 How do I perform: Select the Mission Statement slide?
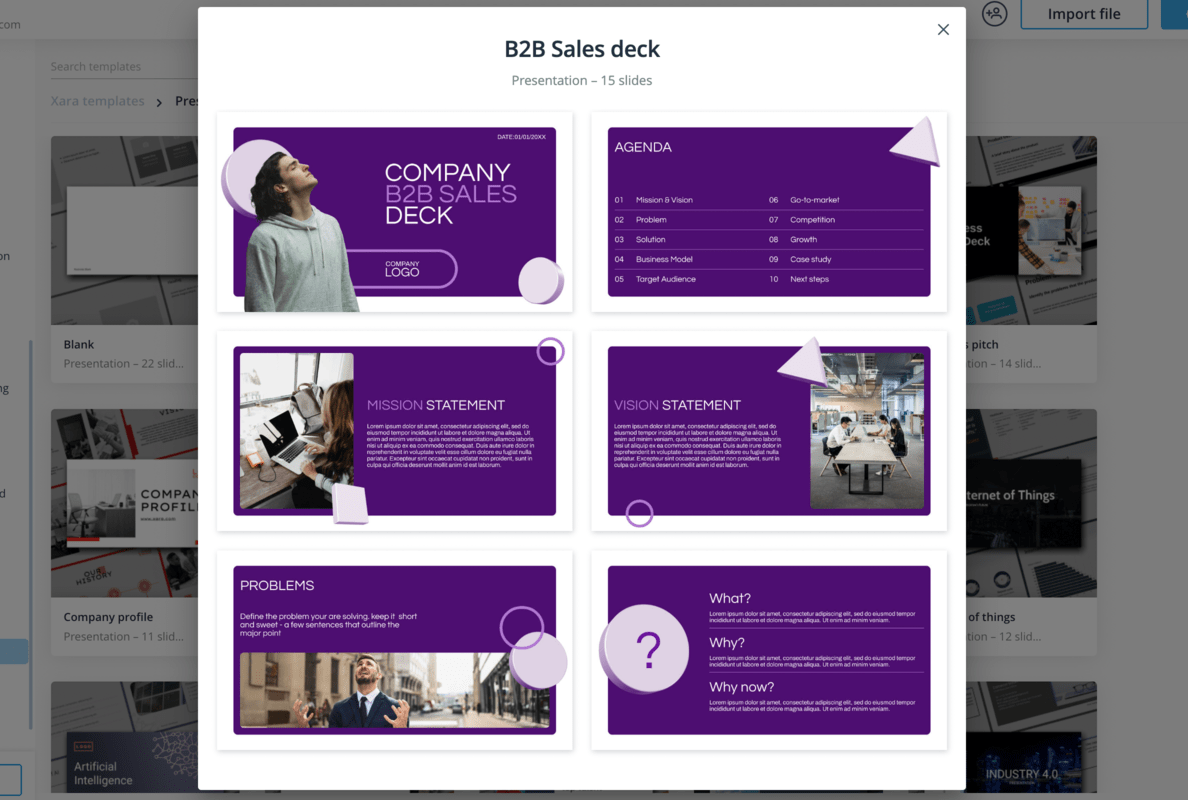pyautogui.click(x=394, y=430)
